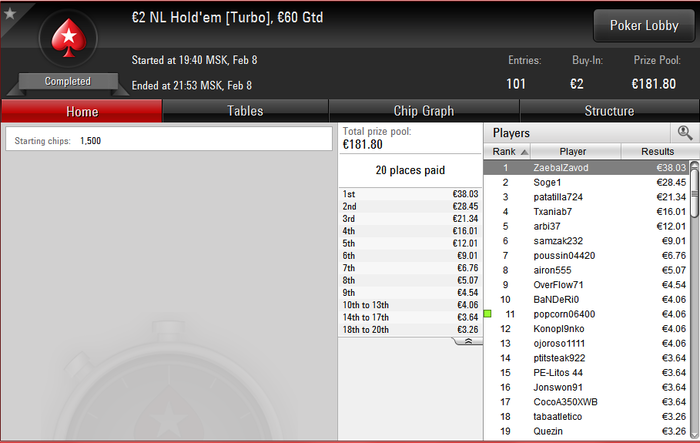Click the Player column header
The width and height of the screenshot is (700, 443).
pyautogui.click(x=575, y=151)
